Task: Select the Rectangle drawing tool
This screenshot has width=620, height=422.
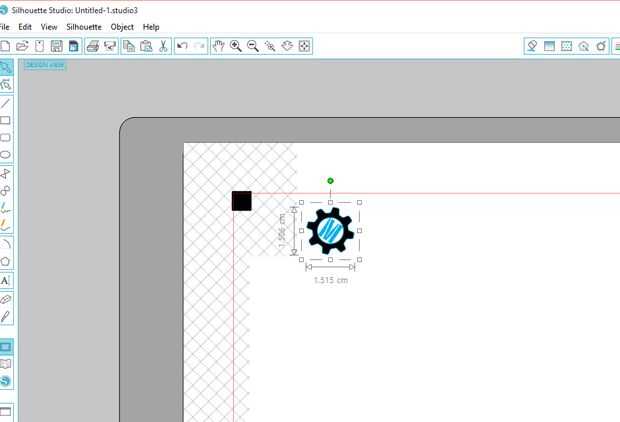Action: pos(5,120)
